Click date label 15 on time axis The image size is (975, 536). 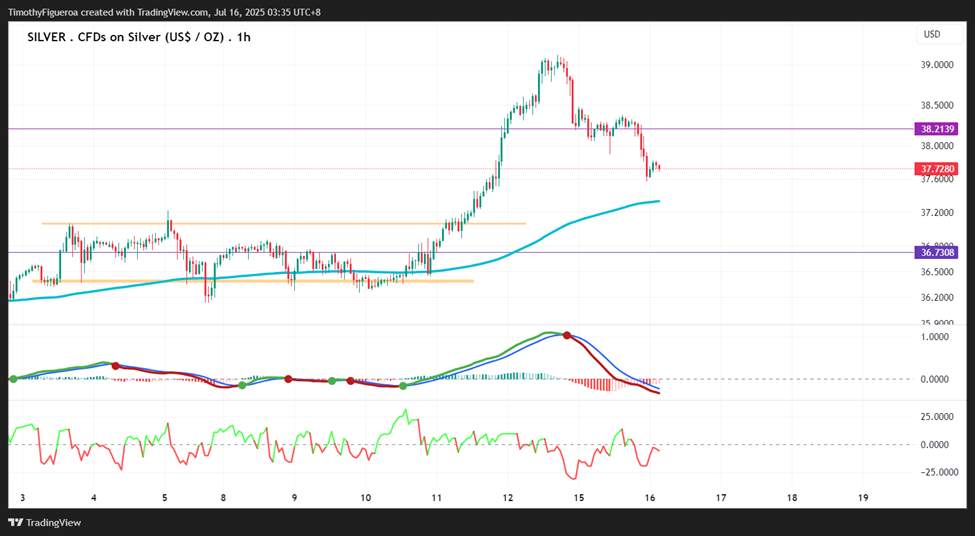(578, 498)
